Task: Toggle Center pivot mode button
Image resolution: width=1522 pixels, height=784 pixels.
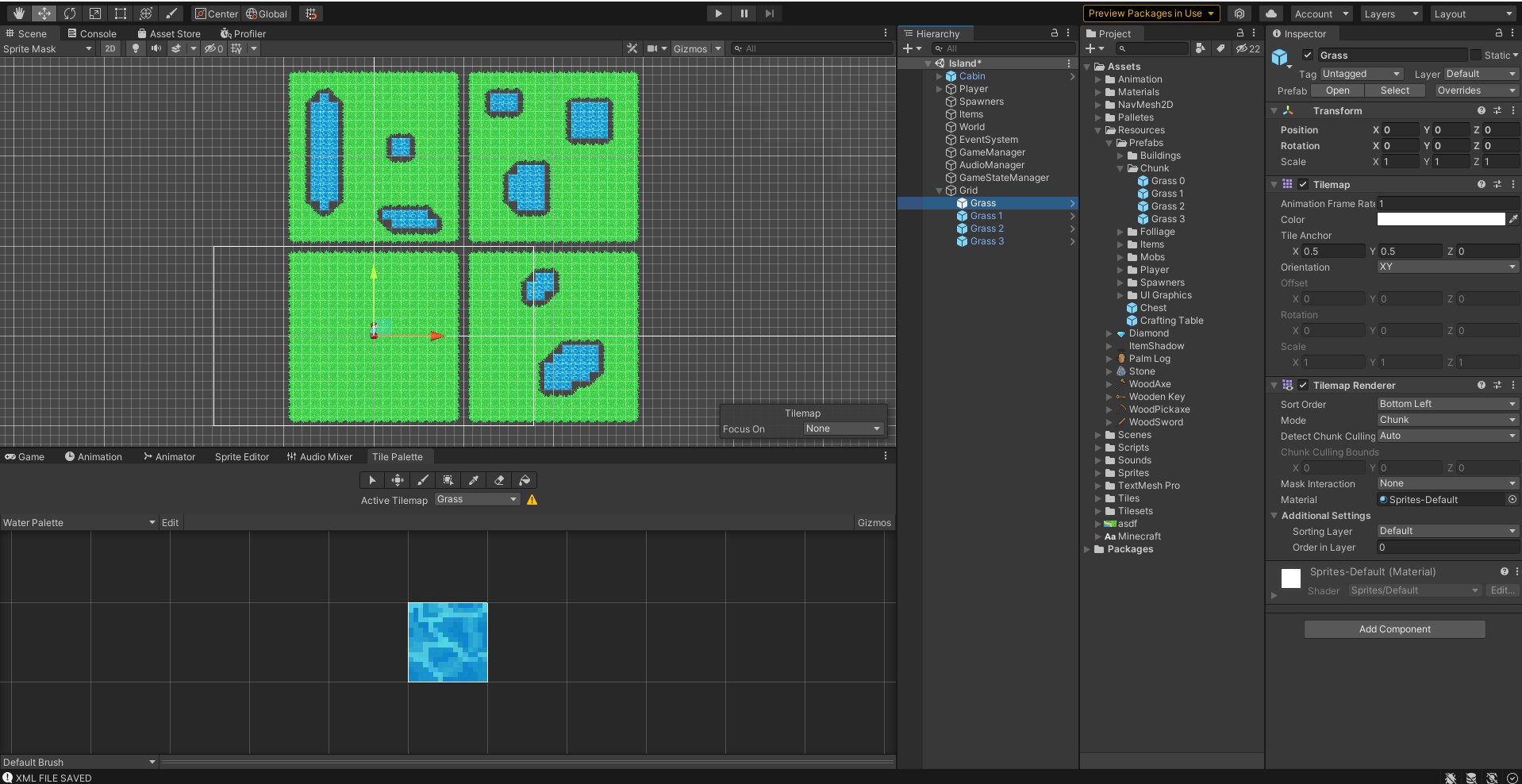Action: [217, 13]
